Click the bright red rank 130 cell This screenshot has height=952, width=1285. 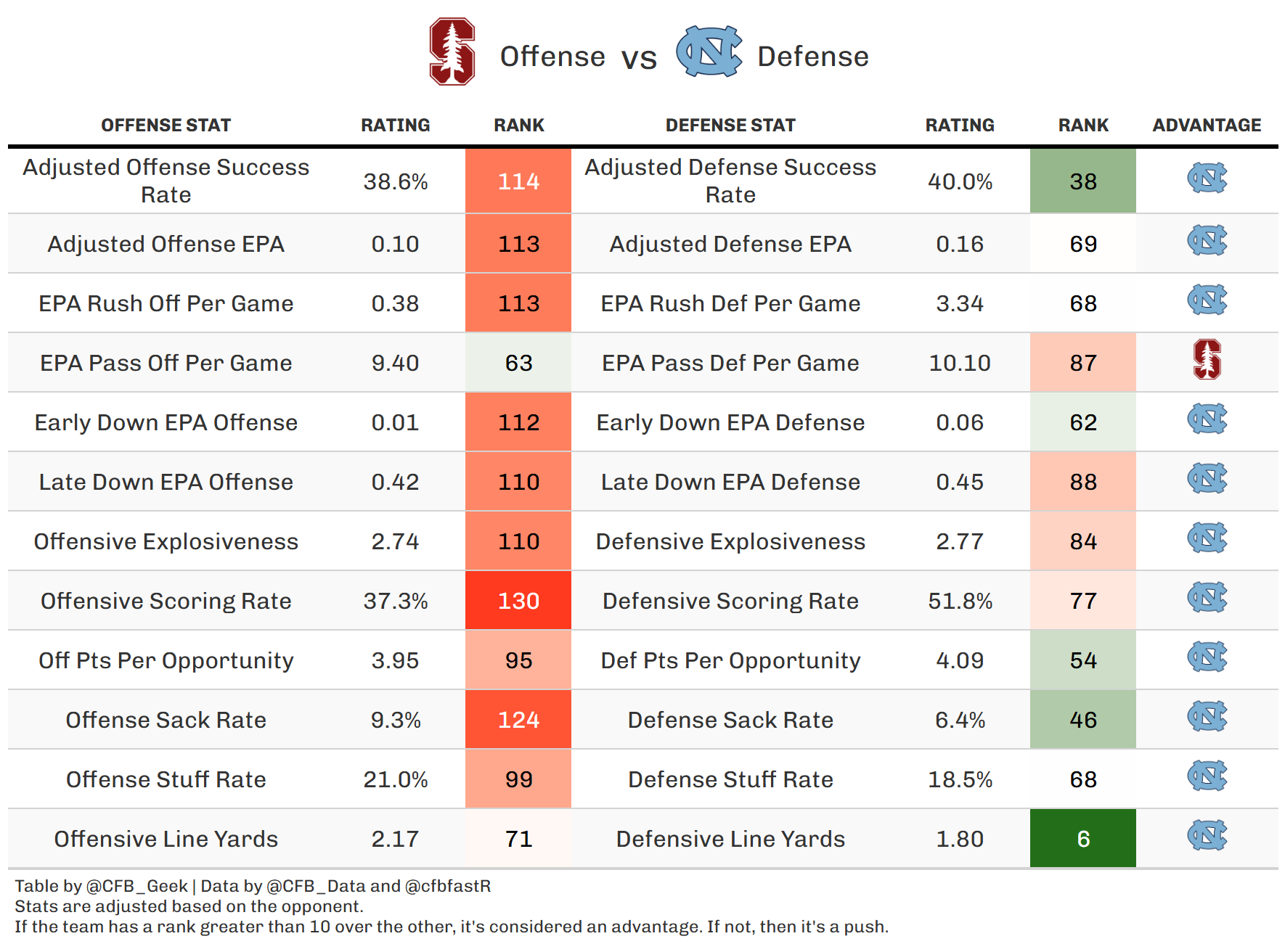518,601
